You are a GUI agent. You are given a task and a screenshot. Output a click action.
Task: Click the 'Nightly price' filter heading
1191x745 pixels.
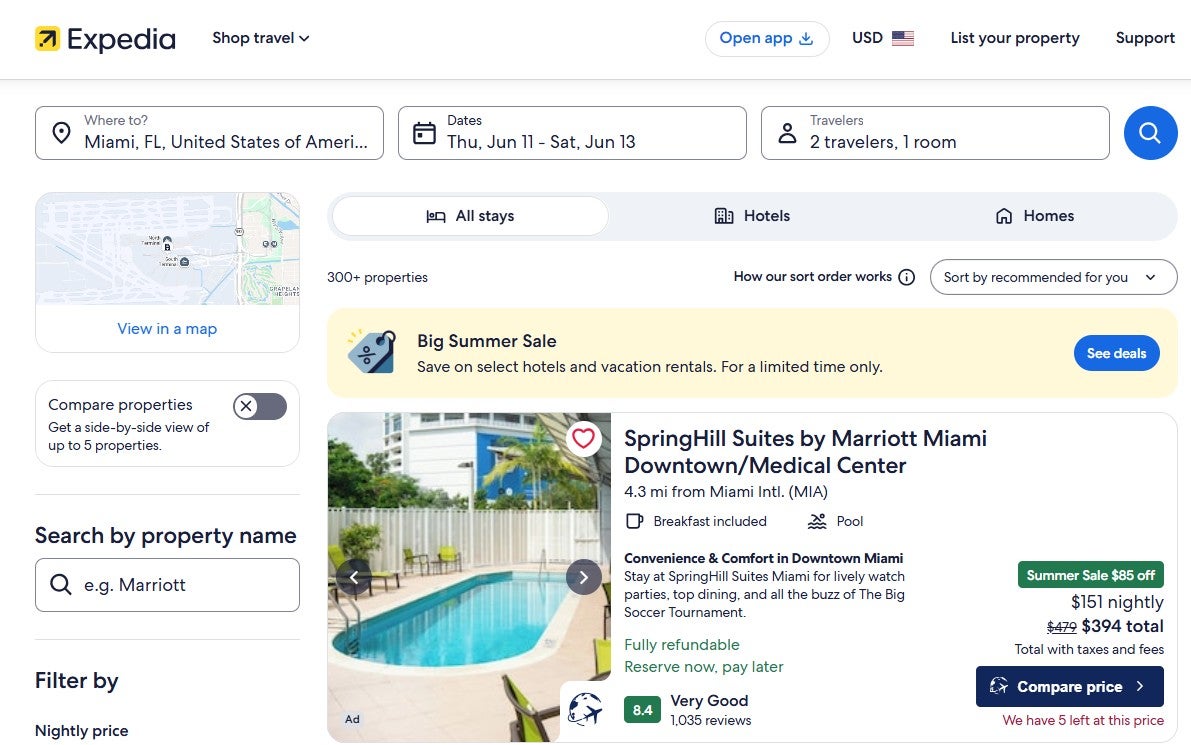(x=81, y=731)
